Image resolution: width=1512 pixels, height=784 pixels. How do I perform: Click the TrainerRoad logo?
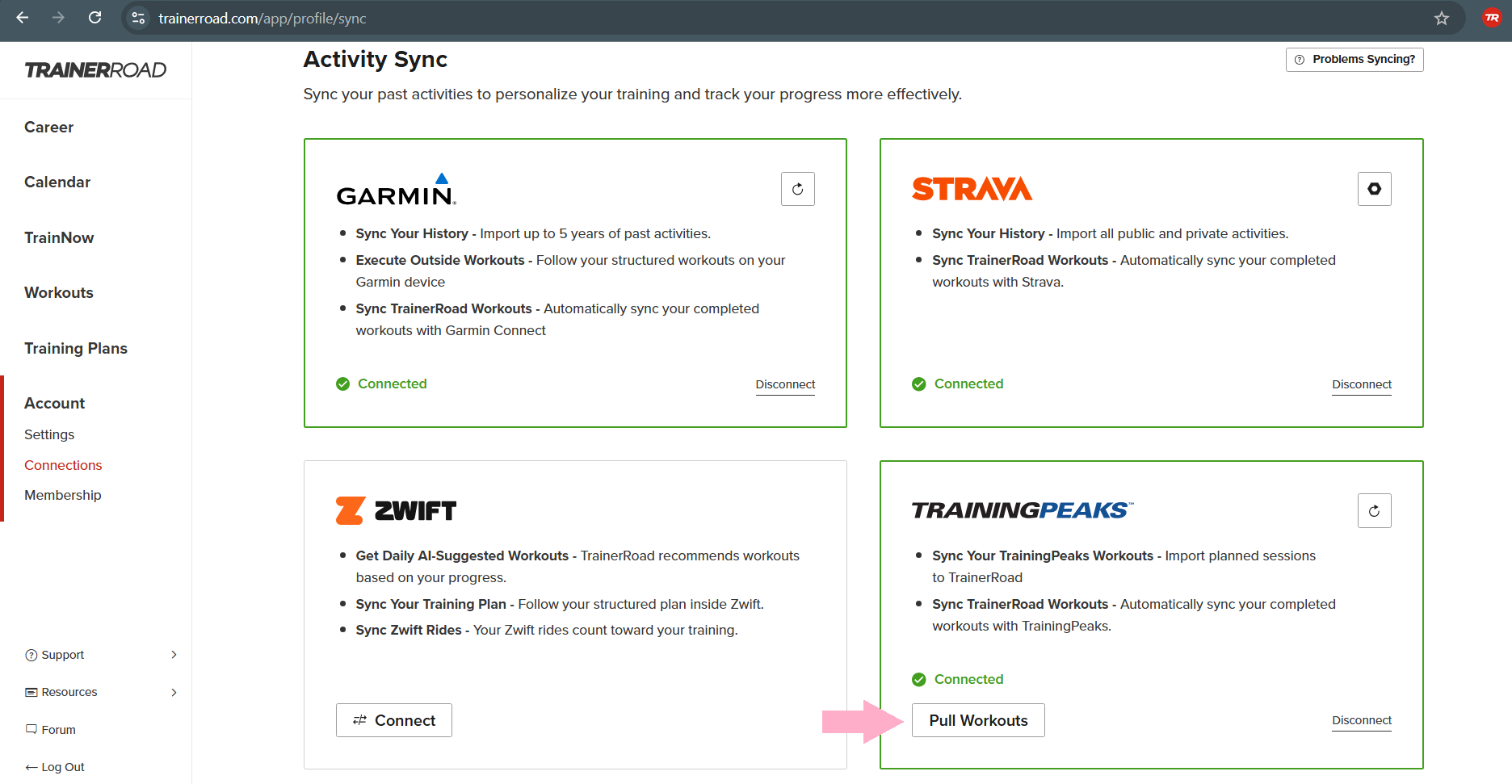tap(95, 70)
